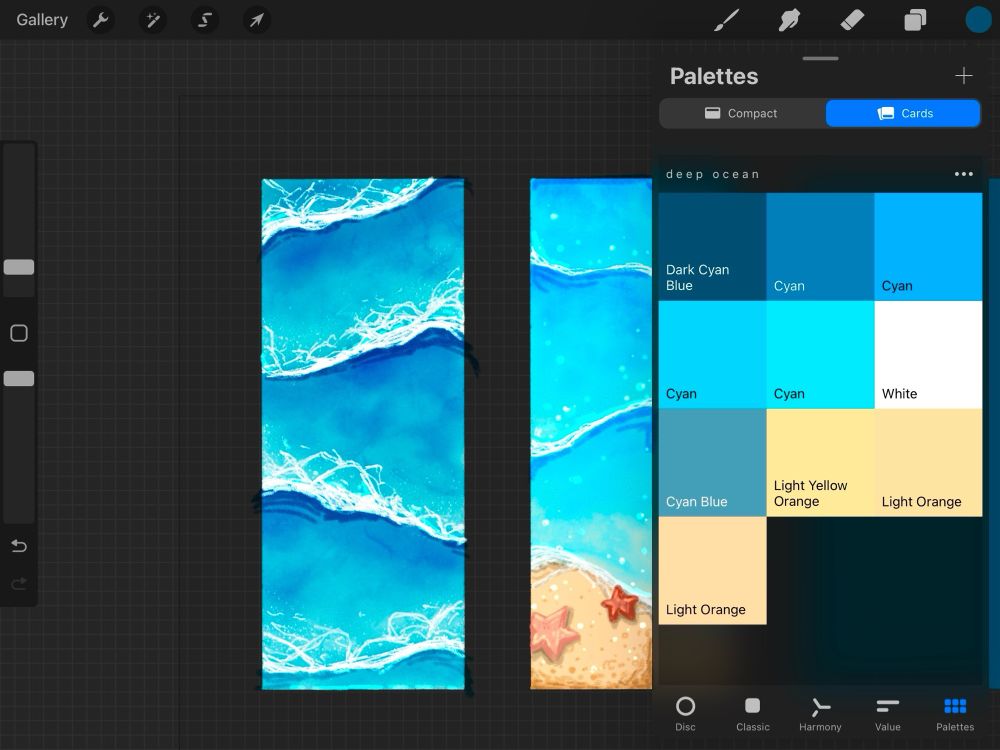Switch palettes to Cards view

[903, 113]
